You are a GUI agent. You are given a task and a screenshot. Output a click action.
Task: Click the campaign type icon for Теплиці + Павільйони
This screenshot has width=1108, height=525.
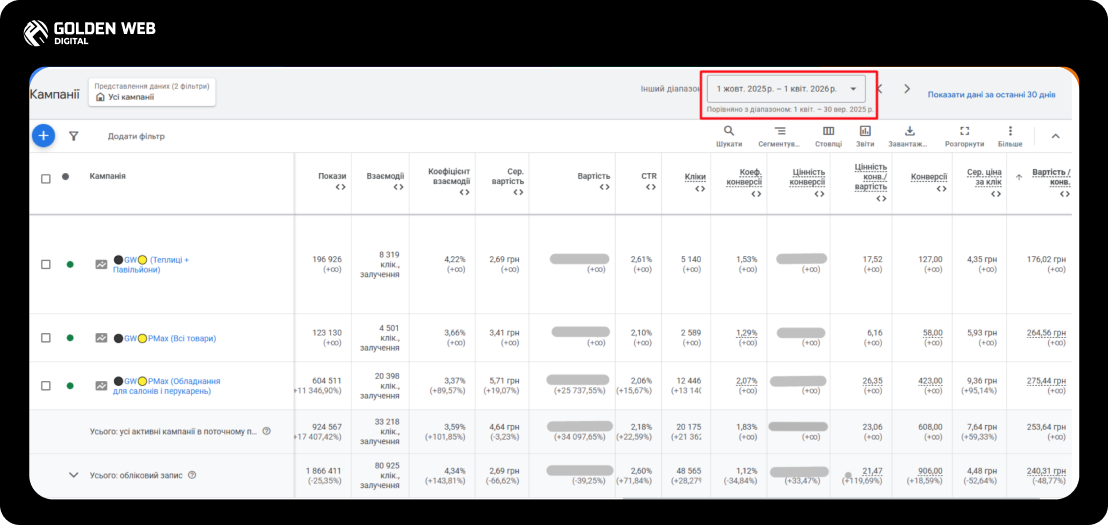(x=102, y=264)
